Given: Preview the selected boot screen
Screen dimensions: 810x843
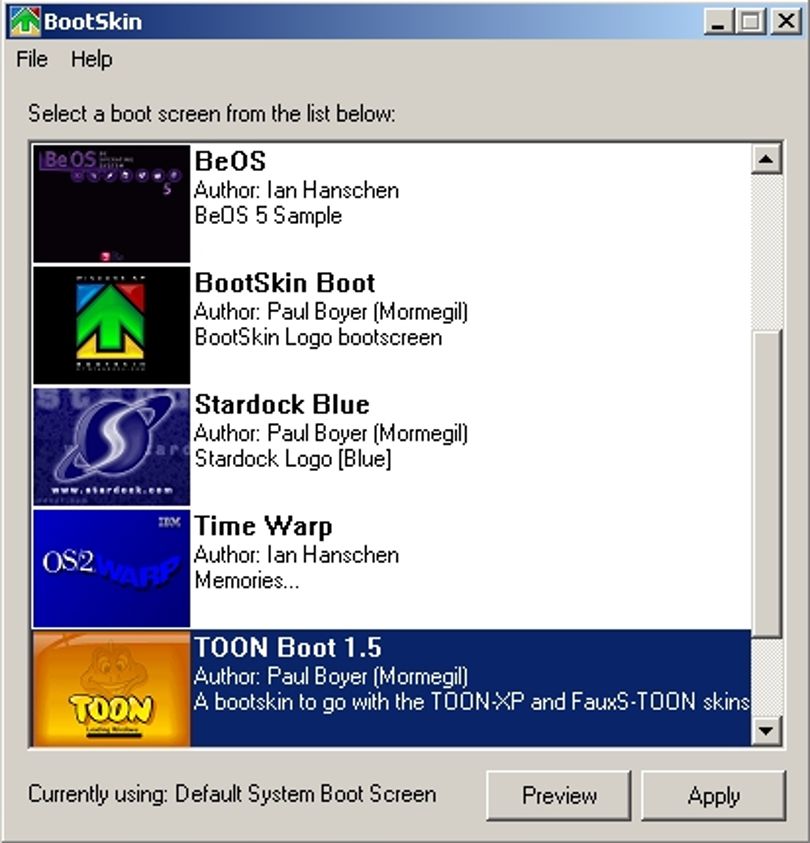Looking at the screenshot, I should [x=559, y=795].
